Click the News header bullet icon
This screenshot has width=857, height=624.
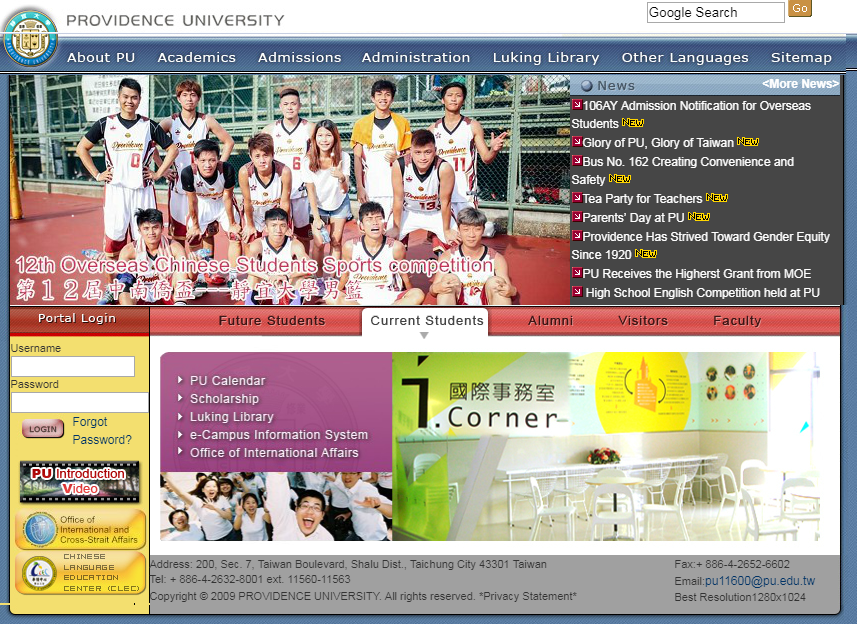click(x=586, y=86)
